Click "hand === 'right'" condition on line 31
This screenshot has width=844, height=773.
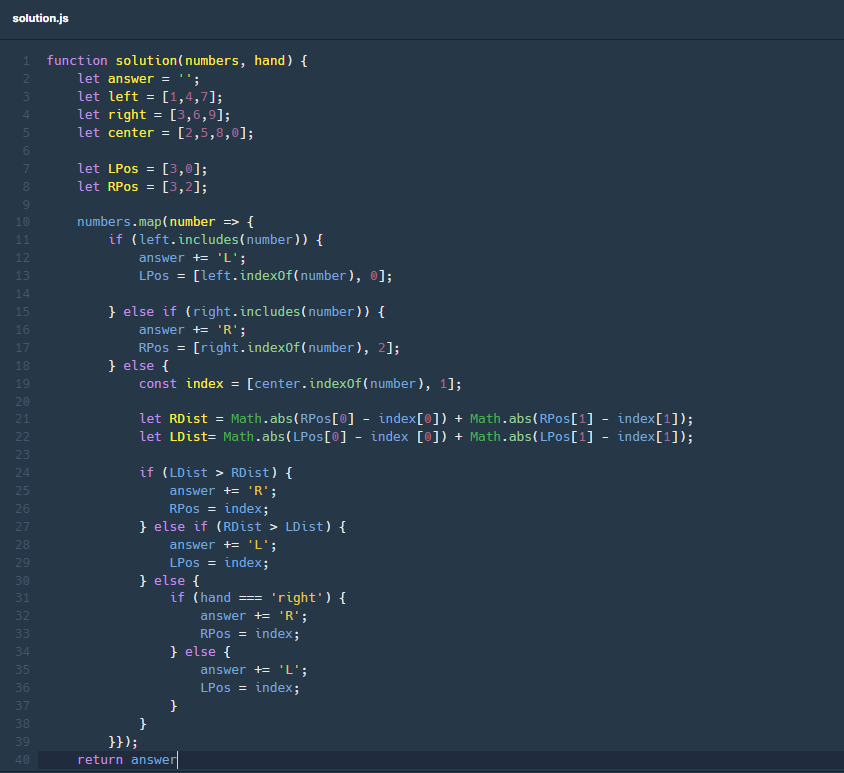tap(262, 598)
